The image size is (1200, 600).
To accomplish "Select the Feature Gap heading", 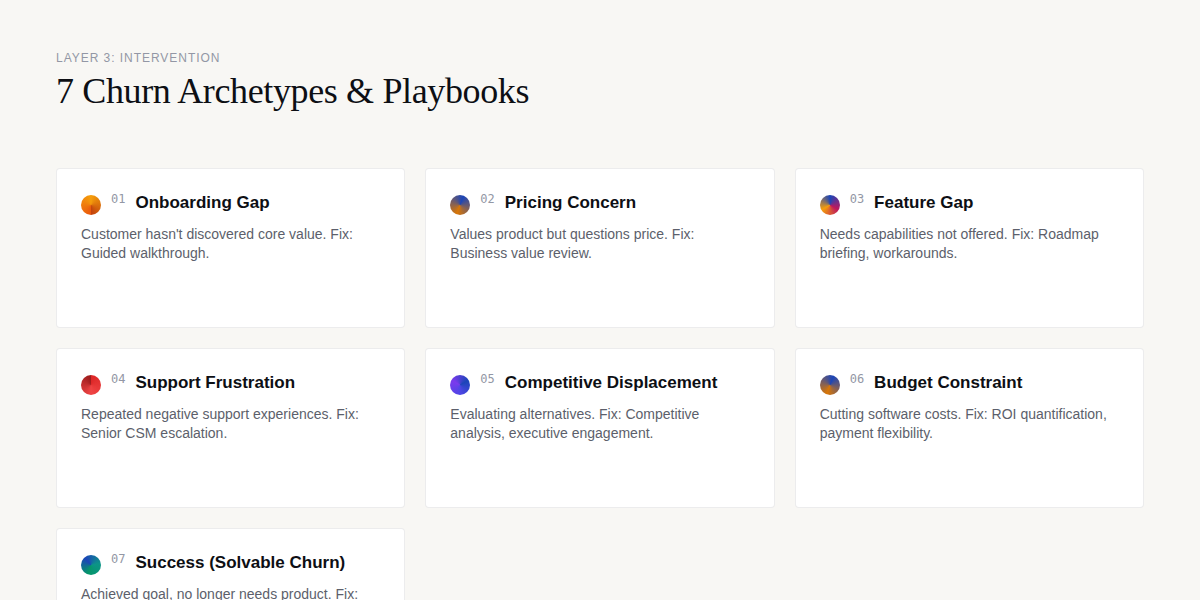I will [923, 202].
